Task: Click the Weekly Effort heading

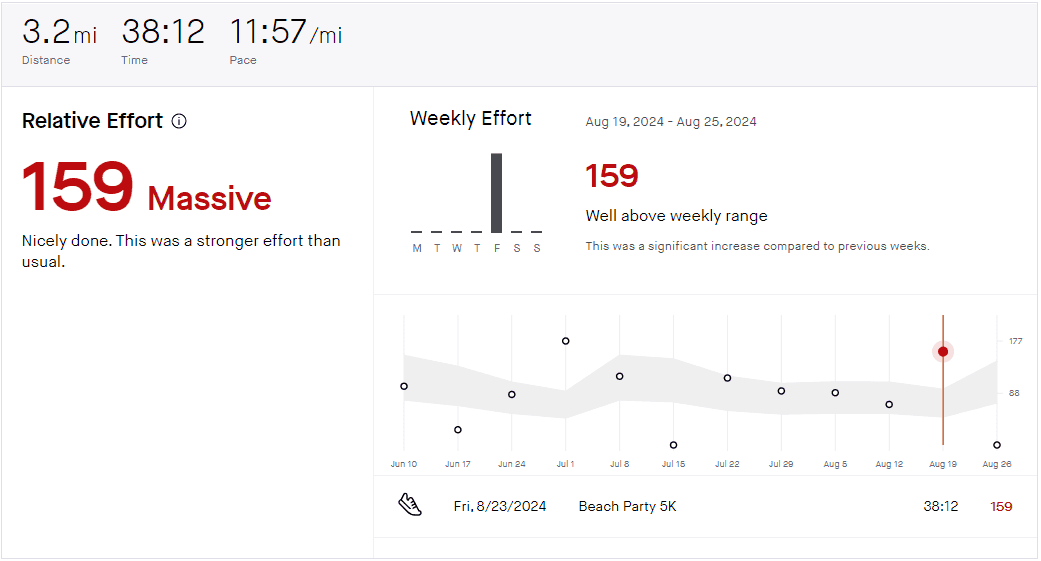Action: pos(471,118)
